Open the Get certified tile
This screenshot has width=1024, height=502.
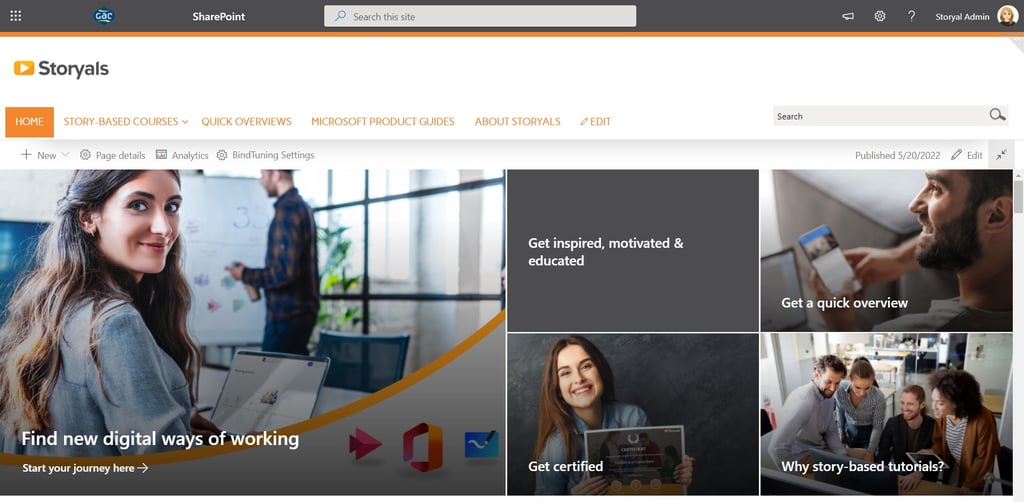(x=633, y=415)
